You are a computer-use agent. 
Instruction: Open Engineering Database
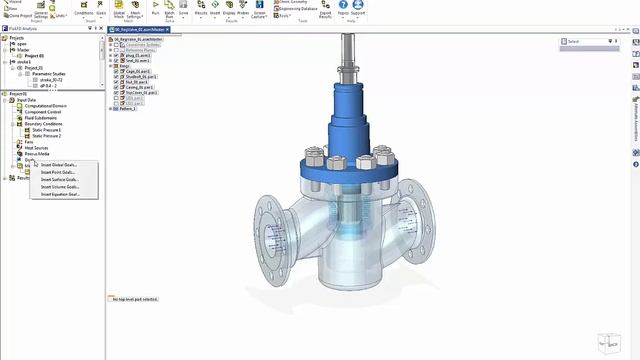(x=296, y=9)
